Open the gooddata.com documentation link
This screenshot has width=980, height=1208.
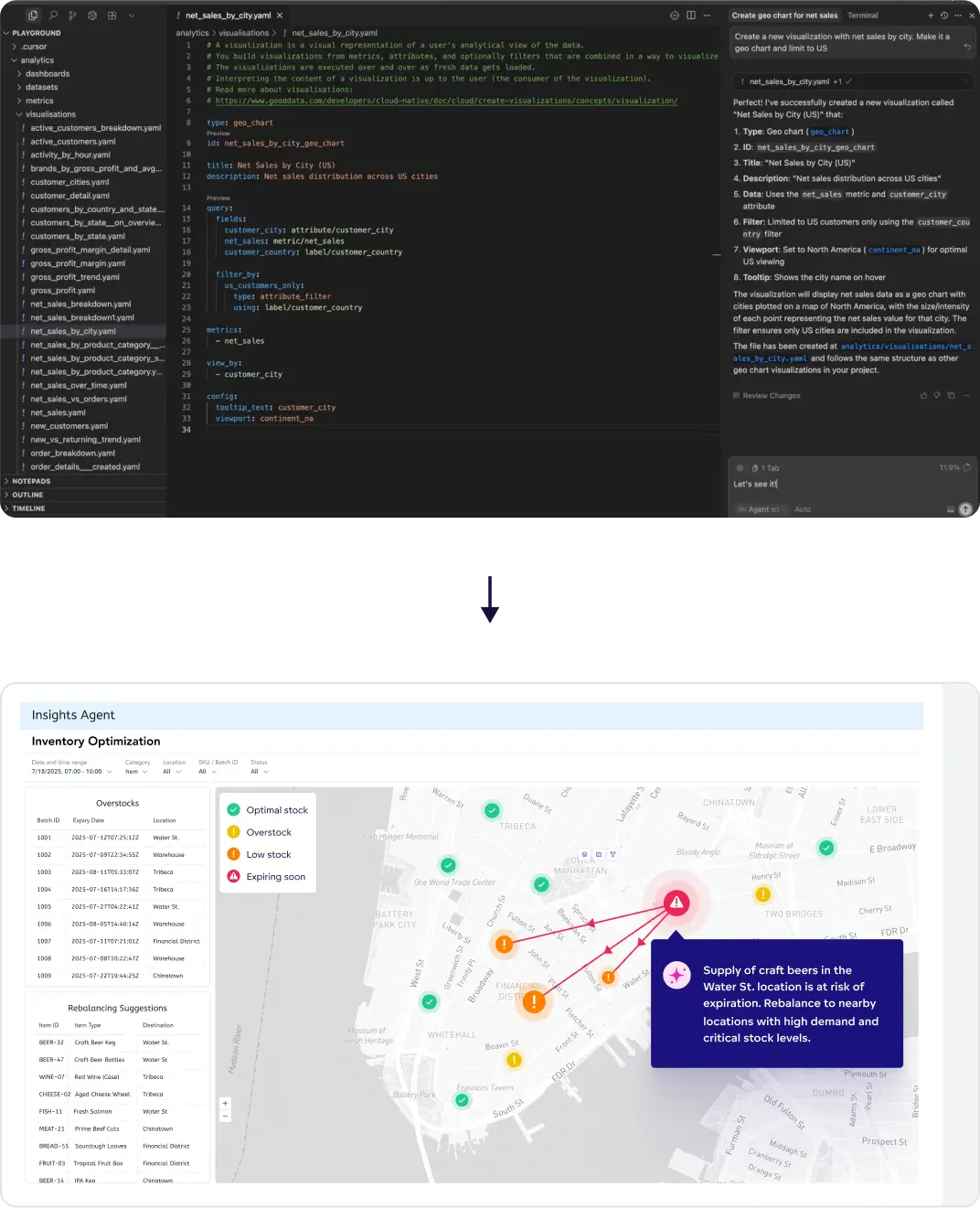tap(446, 101)
